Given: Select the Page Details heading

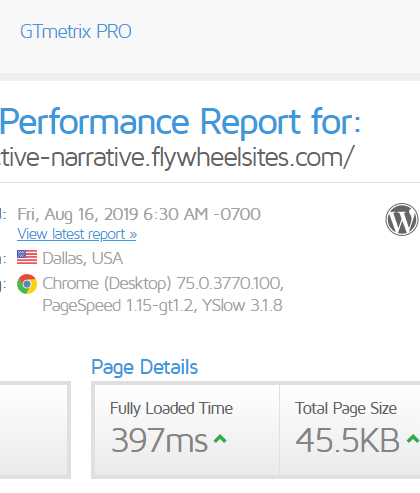Looking at the screenshot, I should 145,367.
